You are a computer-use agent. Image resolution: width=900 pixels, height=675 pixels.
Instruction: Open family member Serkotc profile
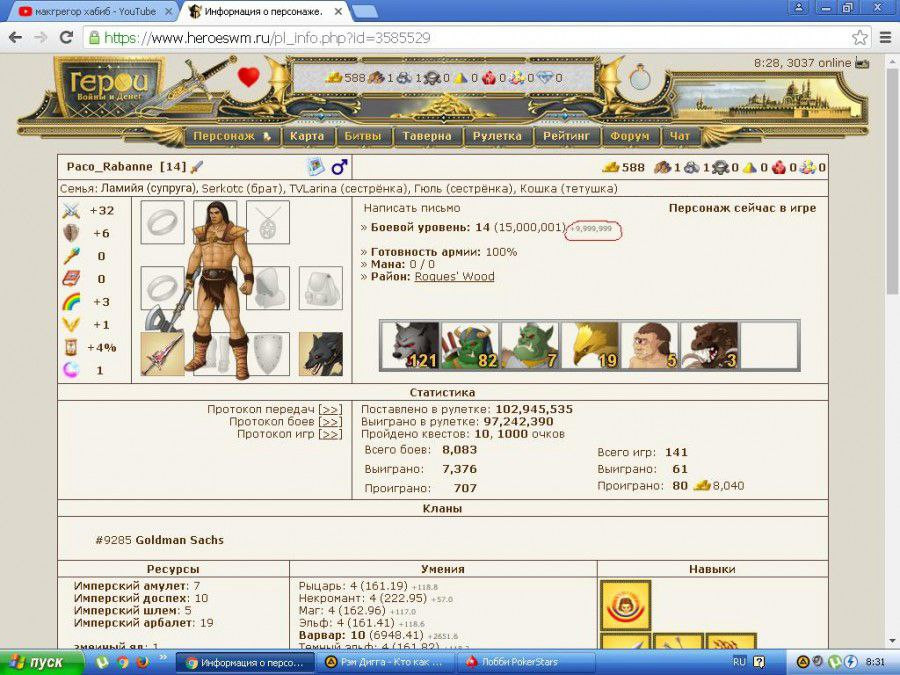223,189
